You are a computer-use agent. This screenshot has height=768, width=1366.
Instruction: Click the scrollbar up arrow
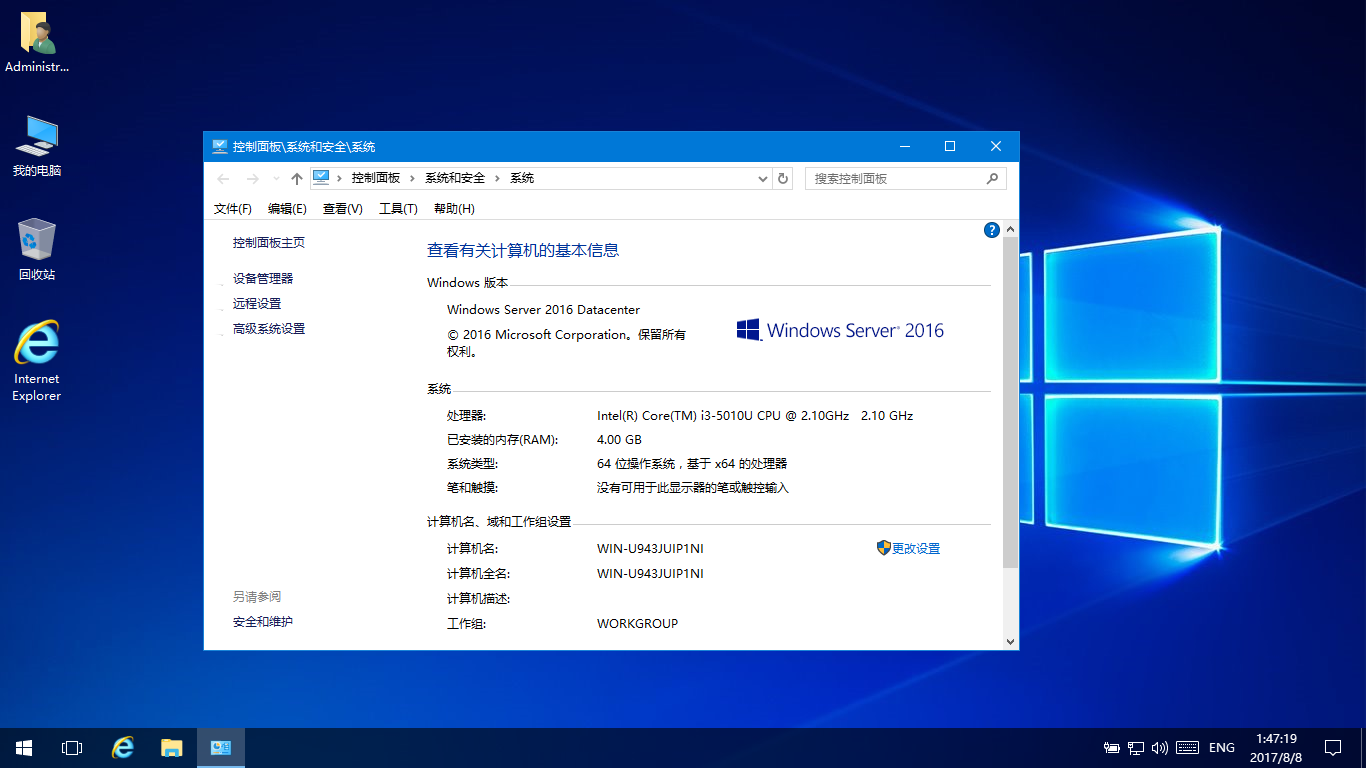tap(1010, 229)
